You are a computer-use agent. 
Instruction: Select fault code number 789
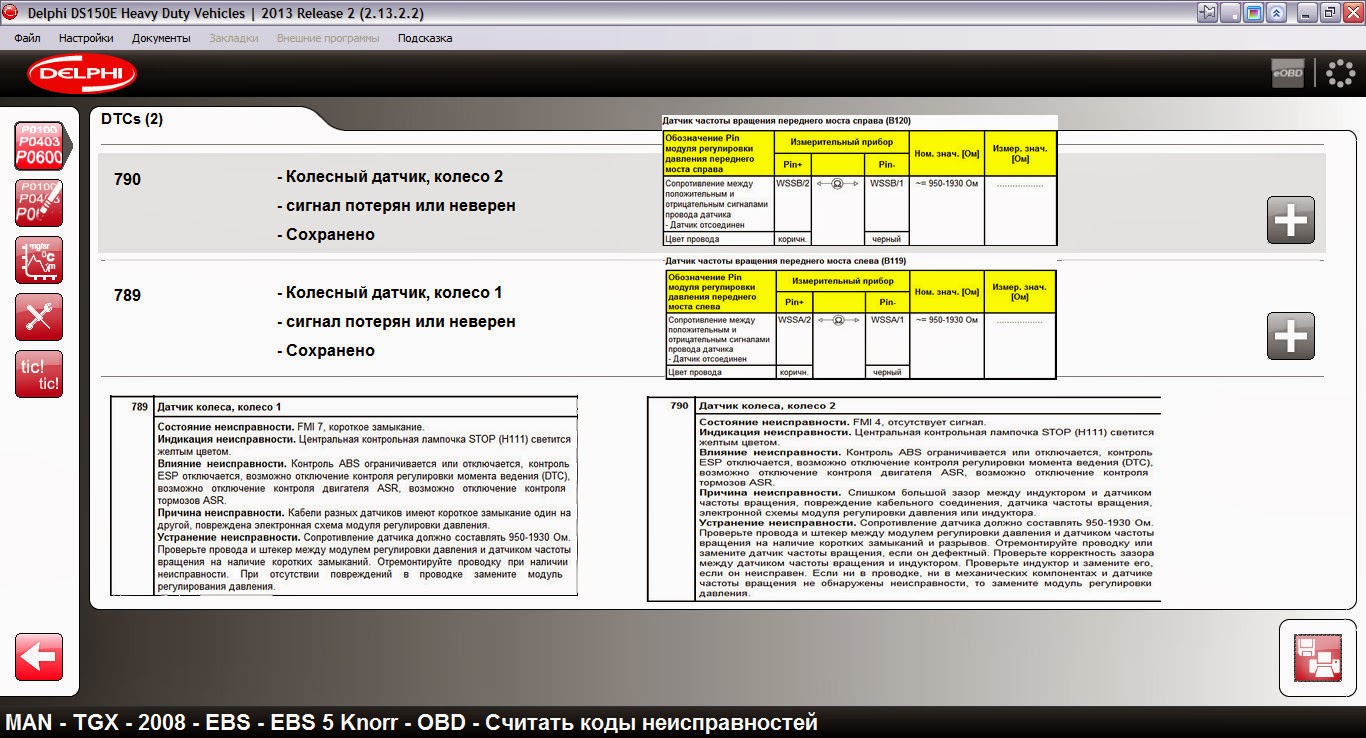coord(127,296)
